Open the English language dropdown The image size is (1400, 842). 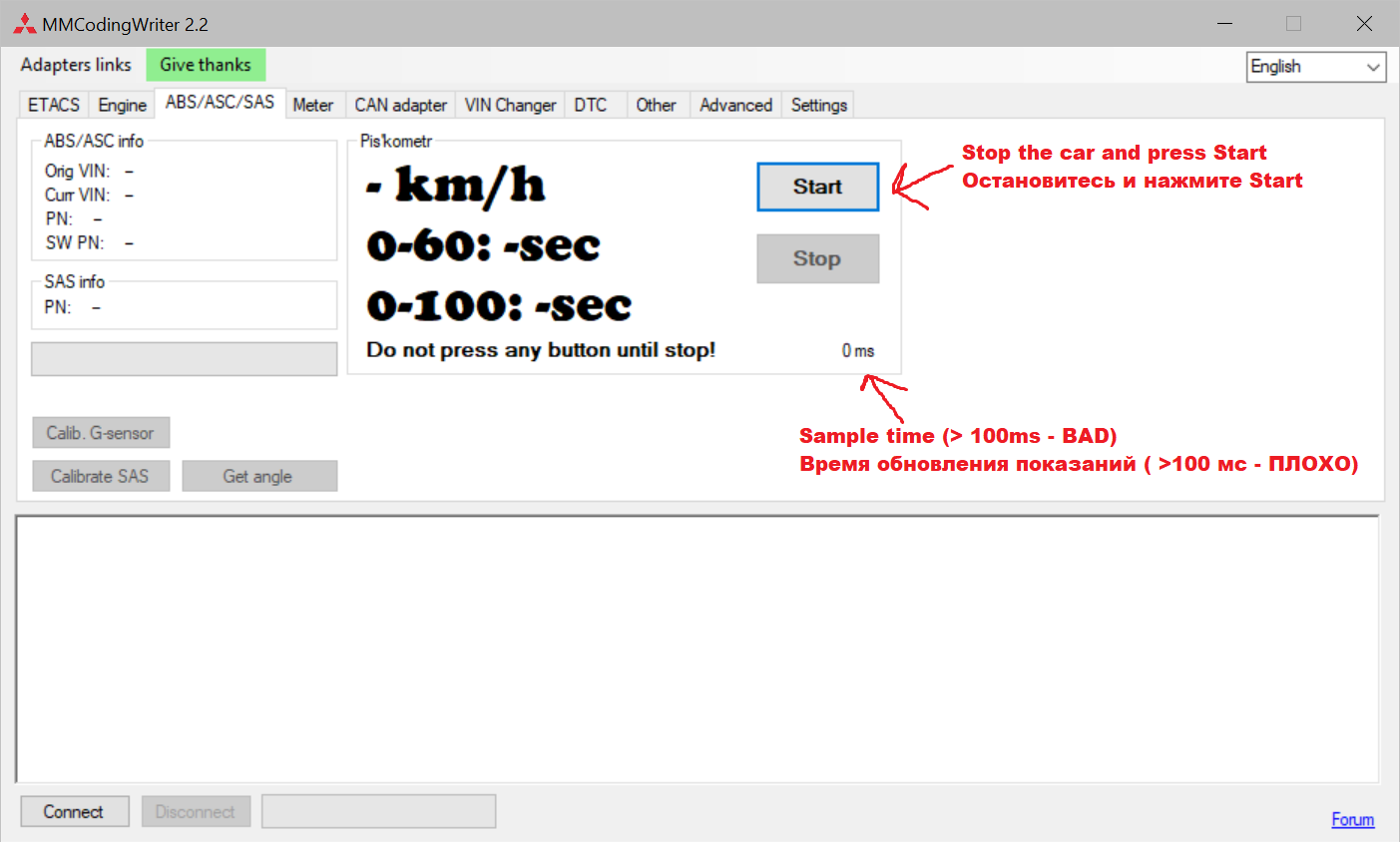pos(1315,67)
